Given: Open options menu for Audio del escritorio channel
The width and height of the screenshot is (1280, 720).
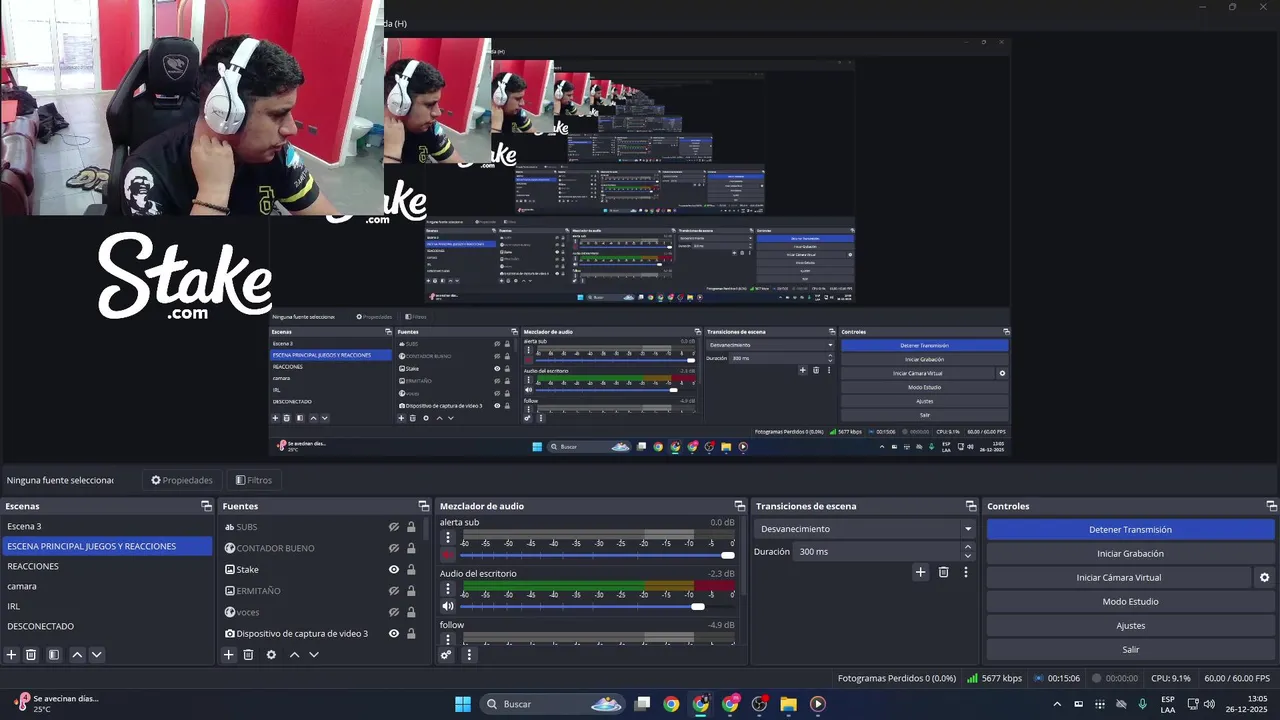Looking at the screenshot, I should point(448,589).
